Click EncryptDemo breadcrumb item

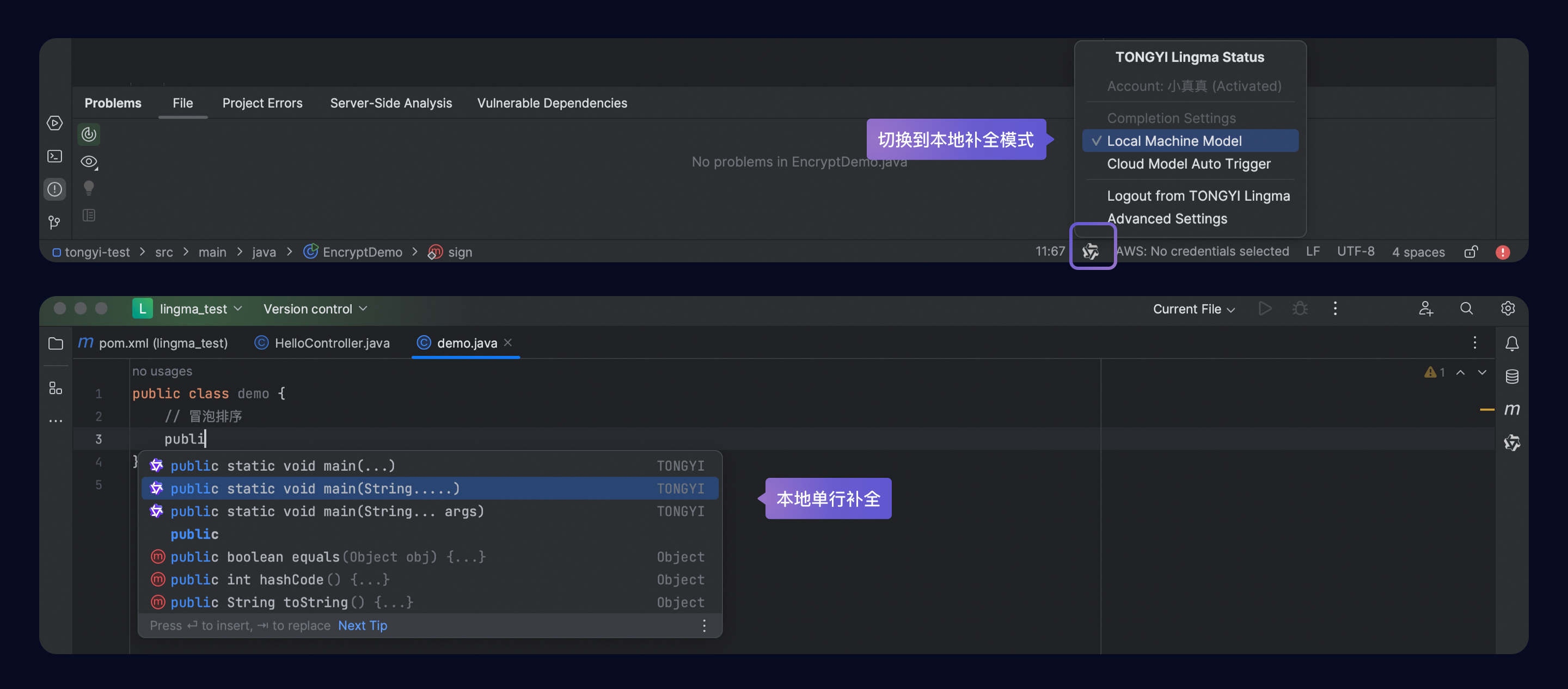354,252
